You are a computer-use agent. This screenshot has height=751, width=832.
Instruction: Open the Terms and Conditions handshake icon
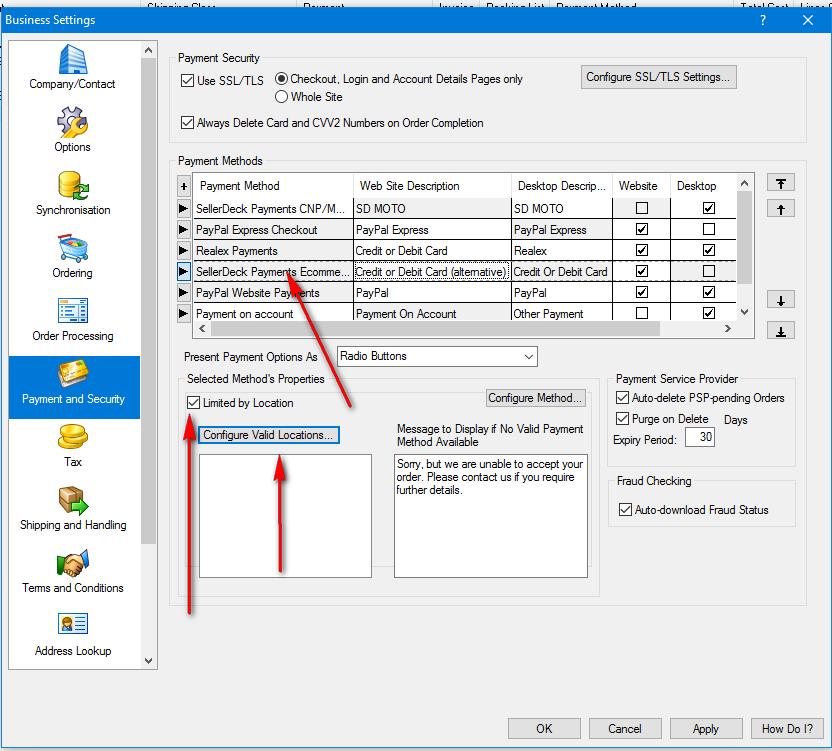pyautogui.click(x=73, y=564)
